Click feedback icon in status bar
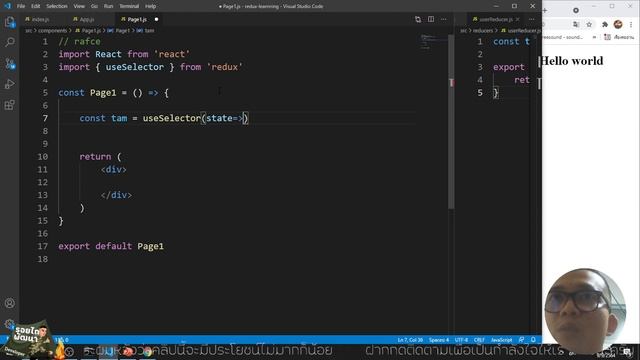The height and width of the screenshot is (360, 640). click(521, 340)
